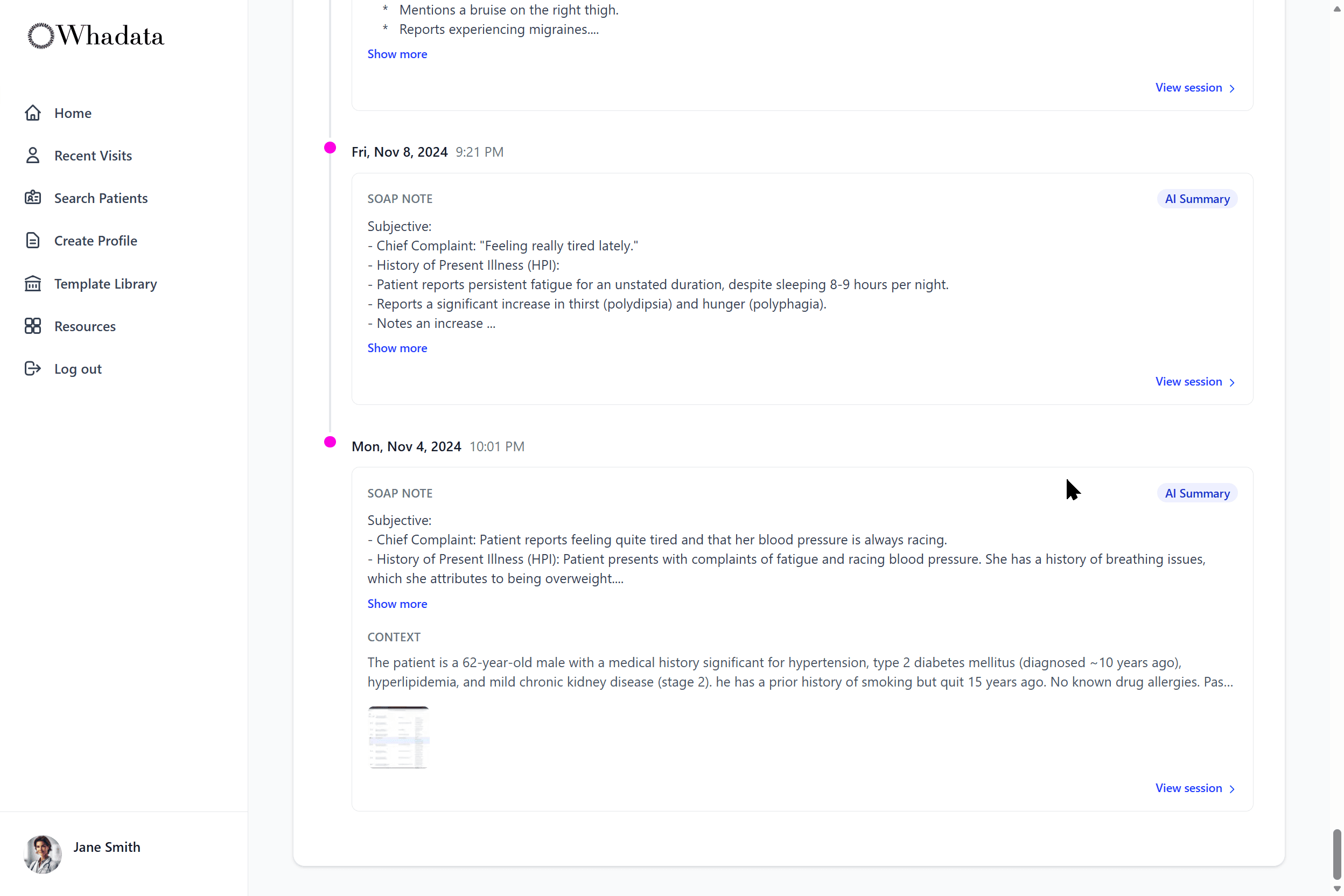
Task: Open Template Library via the building icon
Action: [x=32, y=283]
